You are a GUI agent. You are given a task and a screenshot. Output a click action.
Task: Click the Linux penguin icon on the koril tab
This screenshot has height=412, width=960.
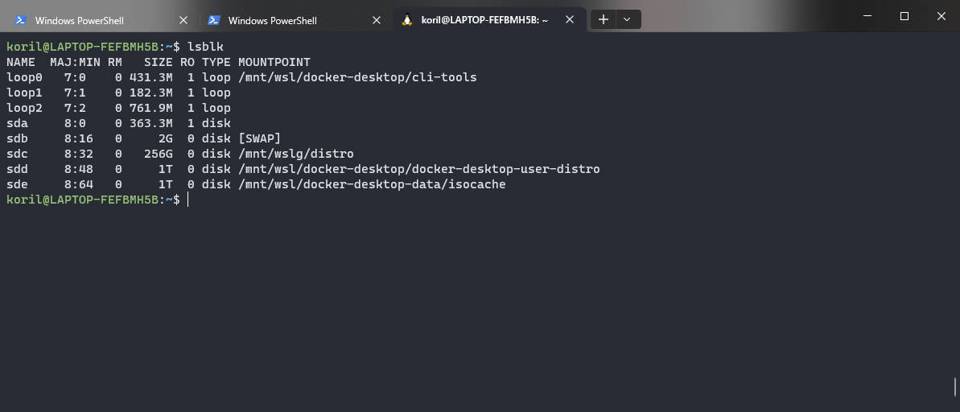[407, 20]
